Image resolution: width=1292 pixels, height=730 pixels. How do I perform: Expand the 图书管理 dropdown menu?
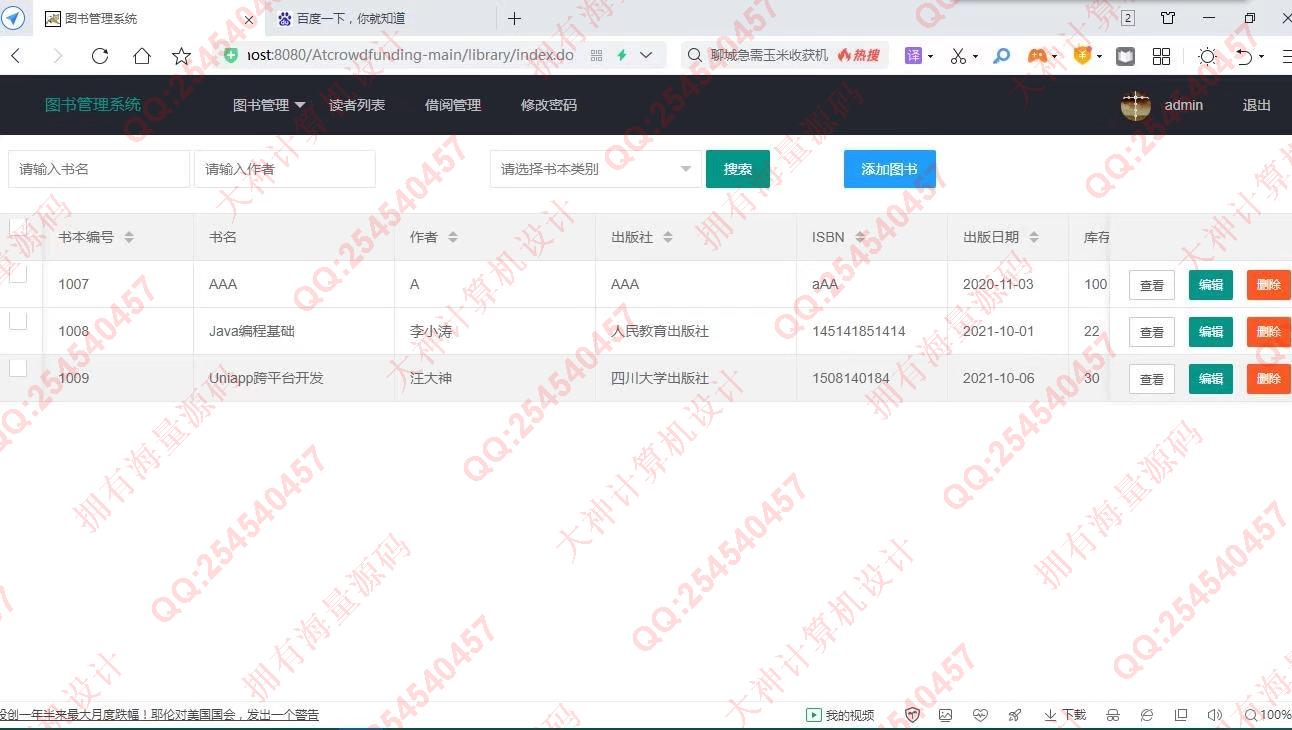click(x=269, y=105)
